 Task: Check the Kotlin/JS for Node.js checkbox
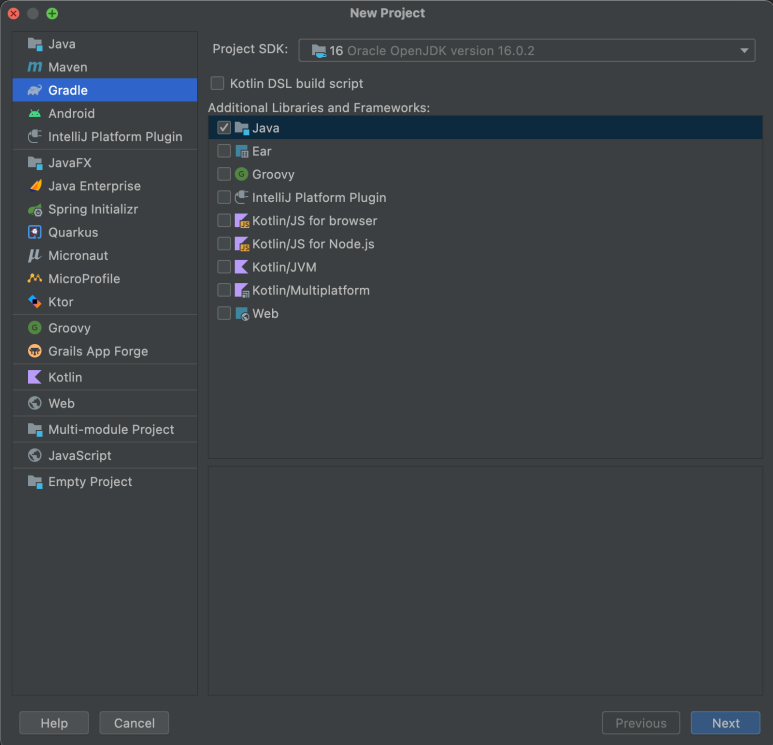pyautogui.click(x=224, y=244)
